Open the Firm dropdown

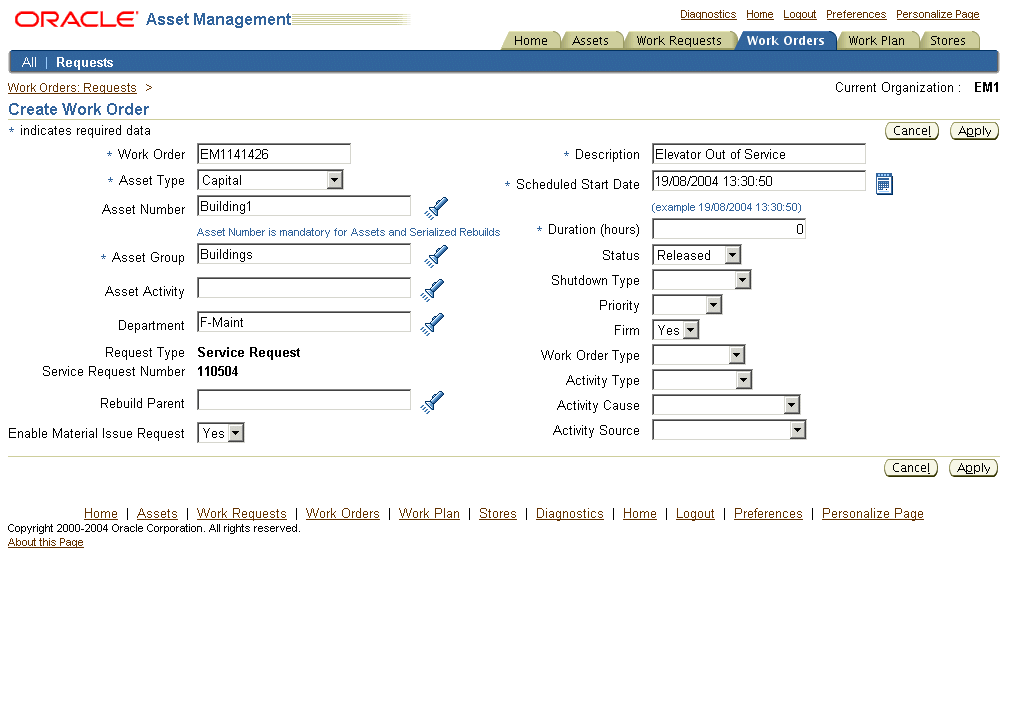(675, 330)
